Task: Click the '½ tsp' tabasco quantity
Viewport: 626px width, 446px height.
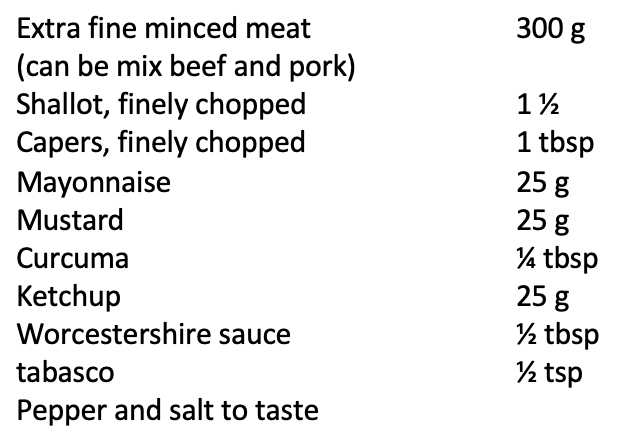Action: 550,373
